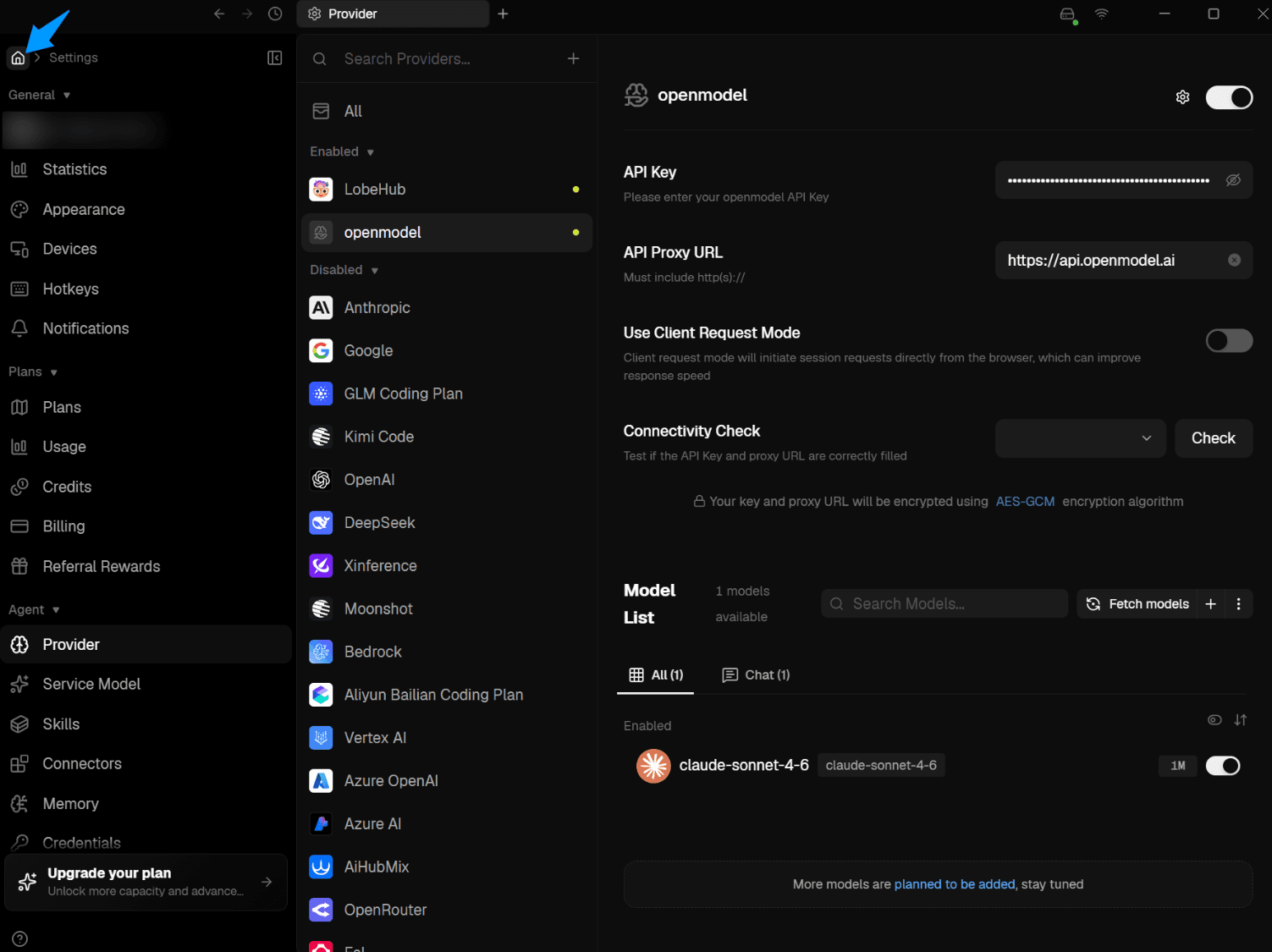Switch to the Chat (1) tab

click(756, 674)
